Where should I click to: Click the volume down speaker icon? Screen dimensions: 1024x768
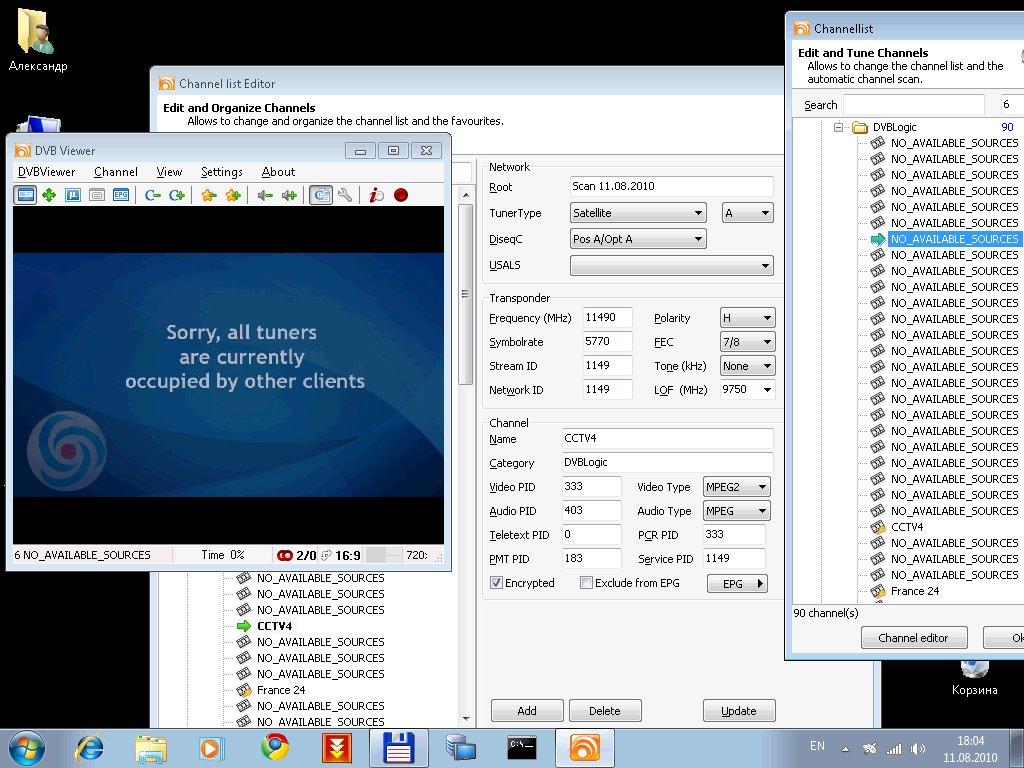click(x=265, y=196)
